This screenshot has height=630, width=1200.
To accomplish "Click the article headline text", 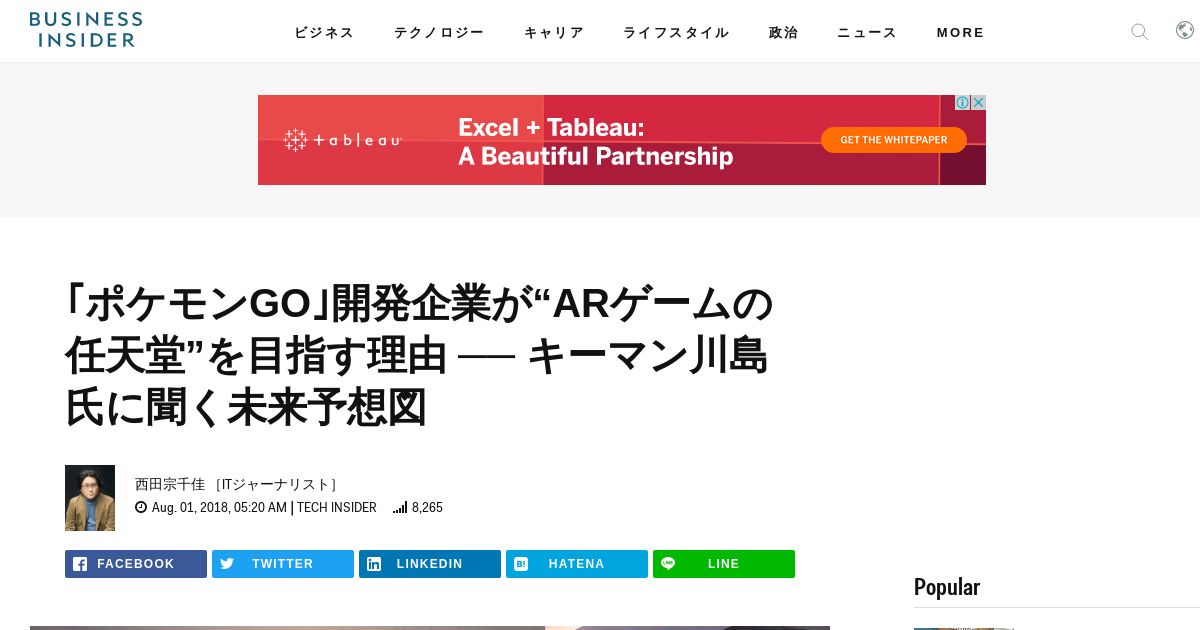I will tap(419, 355).
